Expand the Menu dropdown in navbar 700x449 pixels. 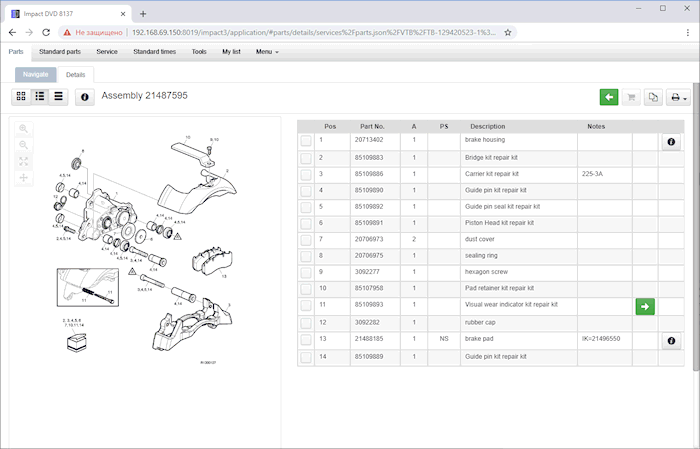click(267, 51)
